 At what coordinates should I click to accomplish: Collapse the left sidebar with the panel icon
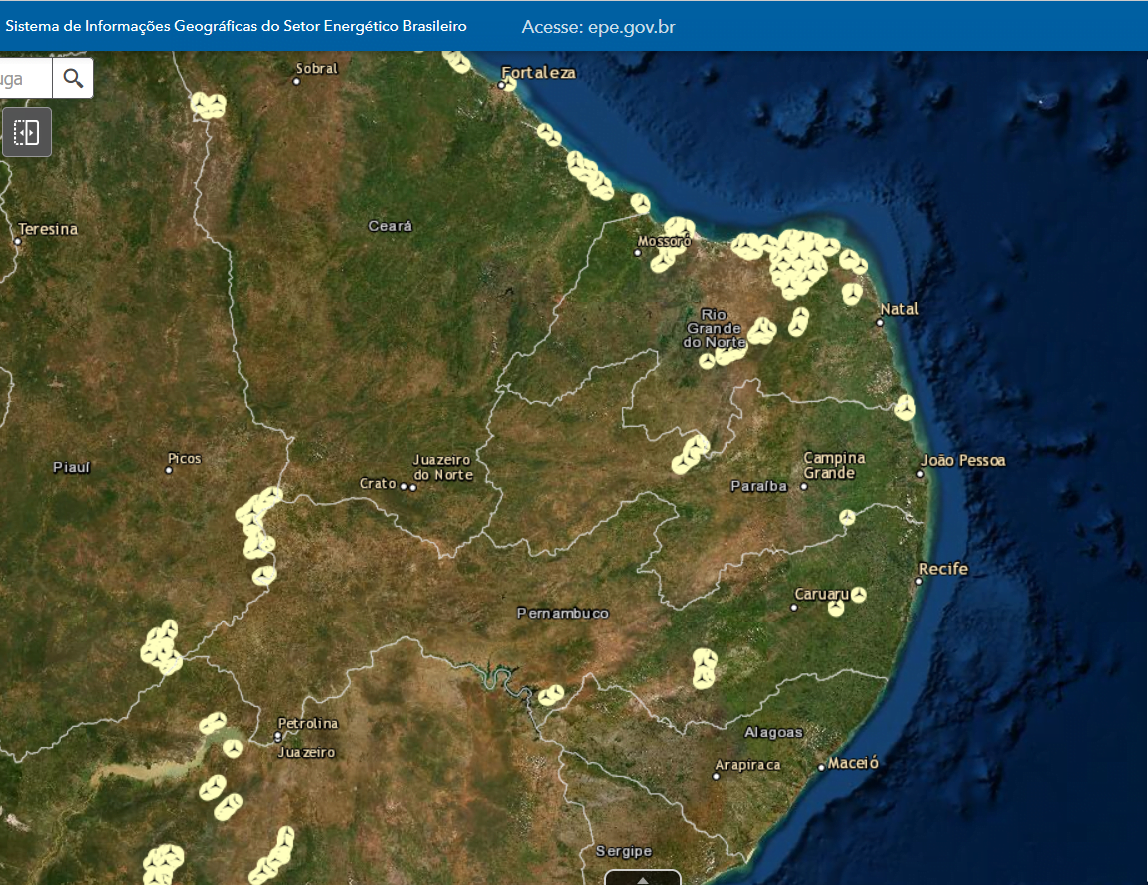click(x=26, y=131)
